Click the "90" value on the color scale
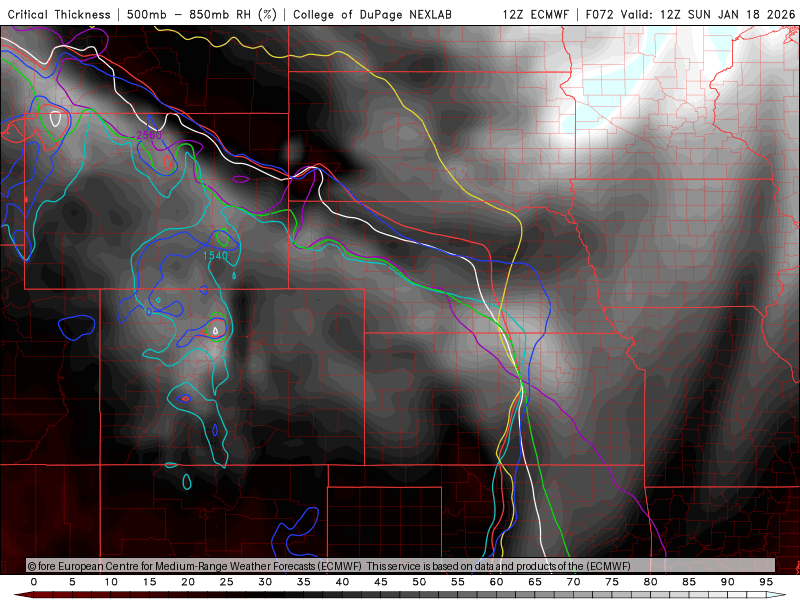 point(728,582)
